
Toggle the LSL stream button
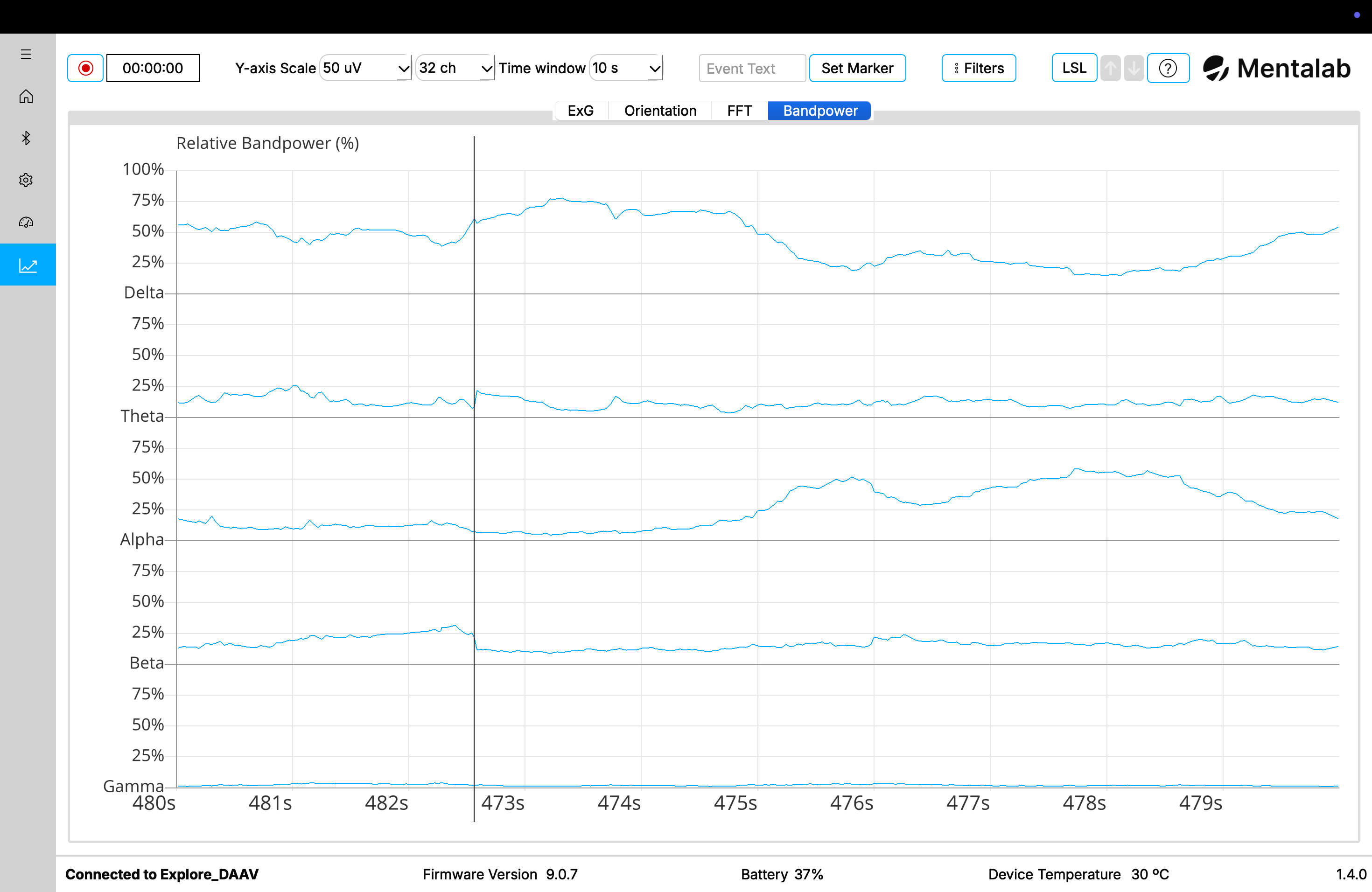1074,68
